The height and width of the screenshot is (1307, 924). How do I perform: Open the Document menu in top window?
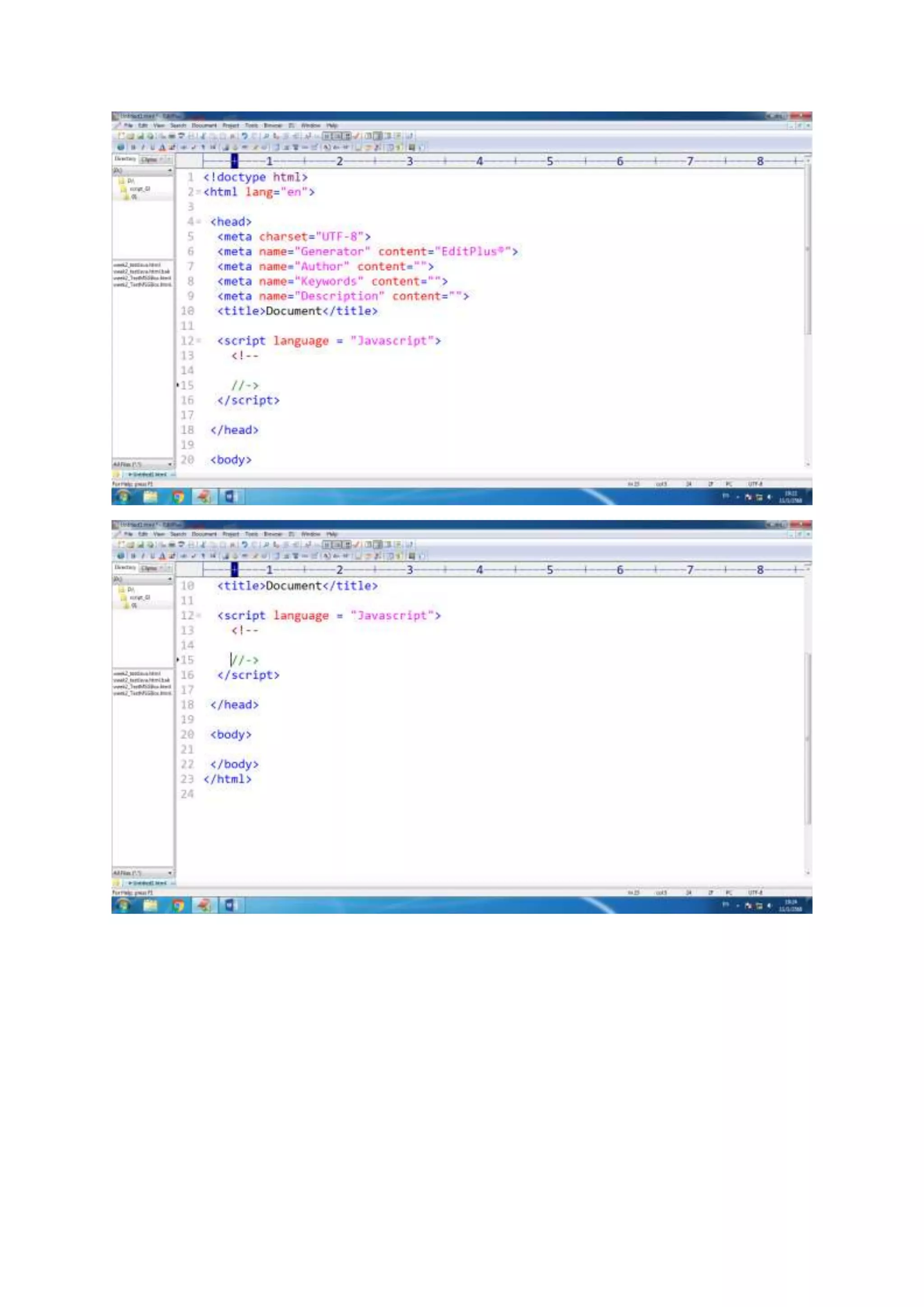[x=203, y=125]
